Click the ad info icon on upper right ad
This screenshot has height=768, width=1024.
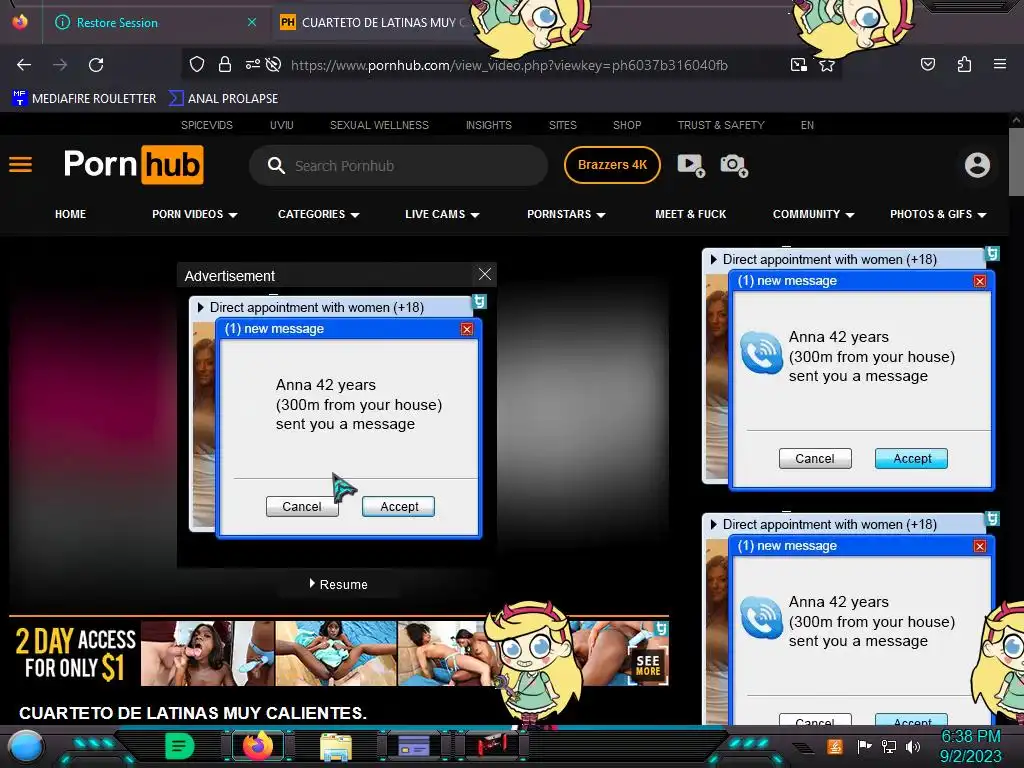pos(992,253)
